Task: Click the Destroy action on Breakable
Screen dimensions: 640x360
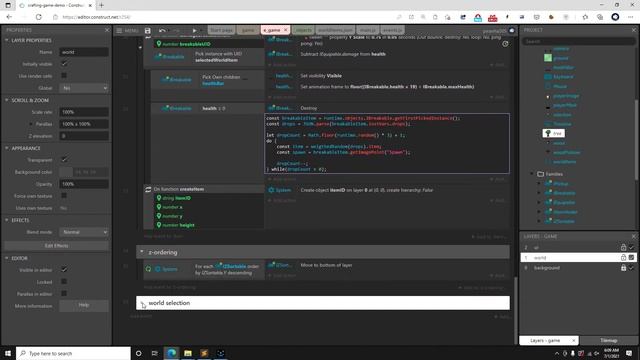Action: [x=309, y=108]
